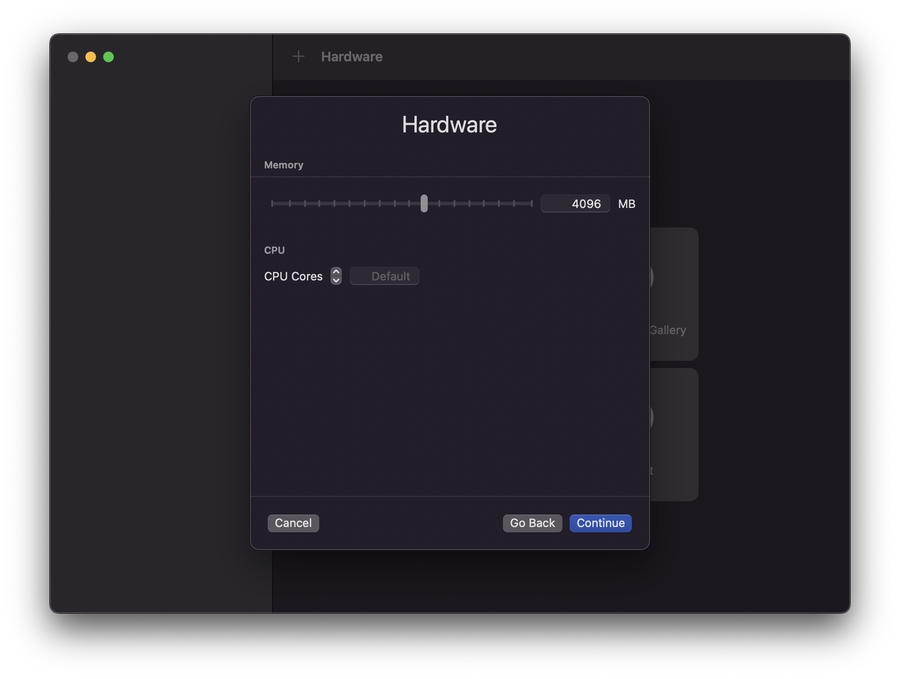Focus the memory field showing 4096

575,204
